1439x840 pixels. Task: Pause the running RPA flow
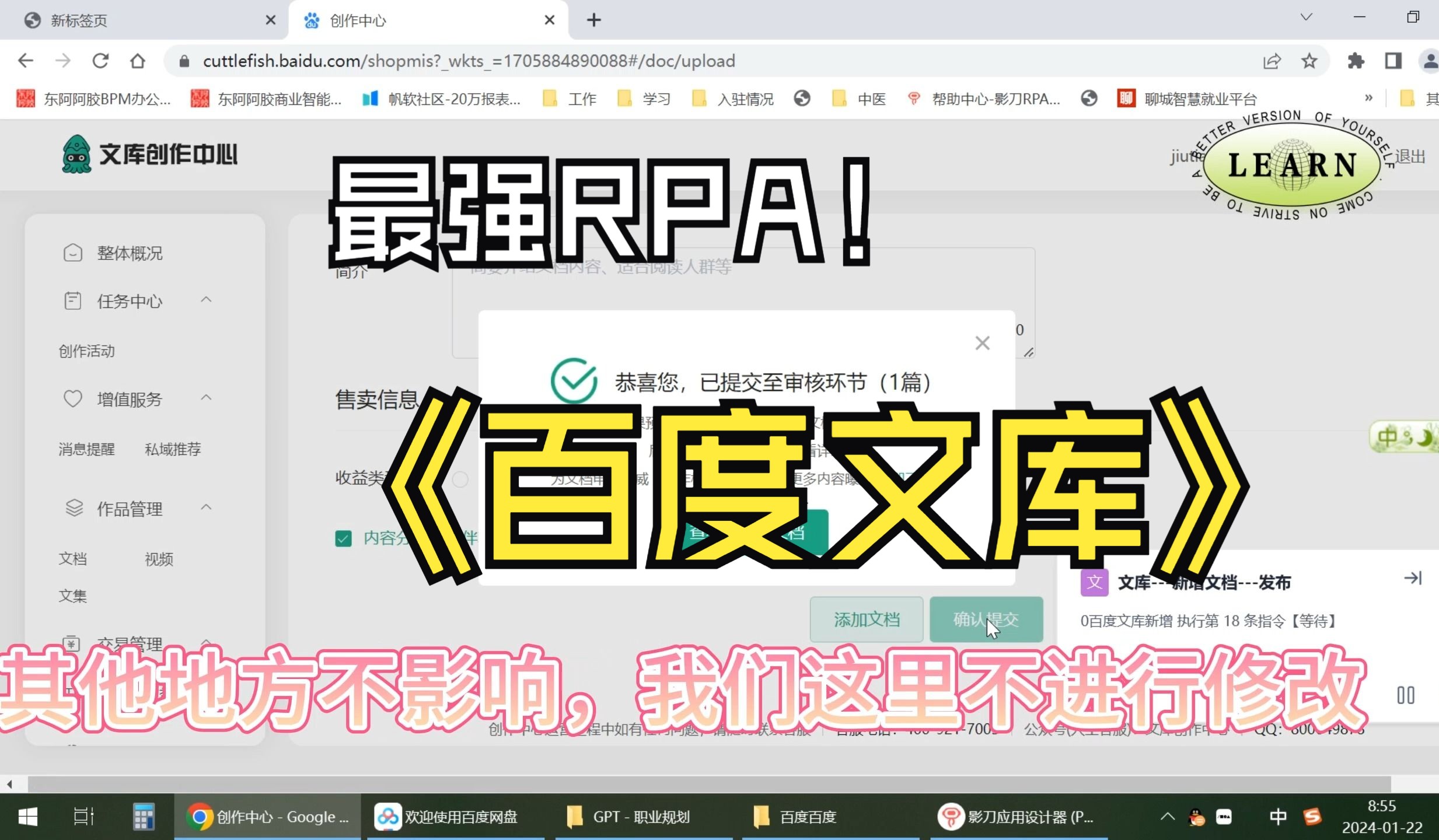click(x=1406, y=695)
